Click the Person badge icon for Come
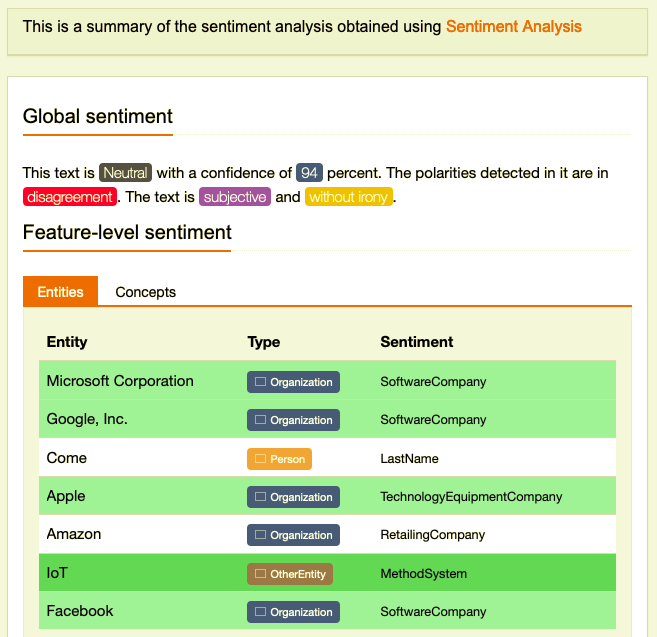The width and height of the screenshot is (657, 637). click(260, 459)
